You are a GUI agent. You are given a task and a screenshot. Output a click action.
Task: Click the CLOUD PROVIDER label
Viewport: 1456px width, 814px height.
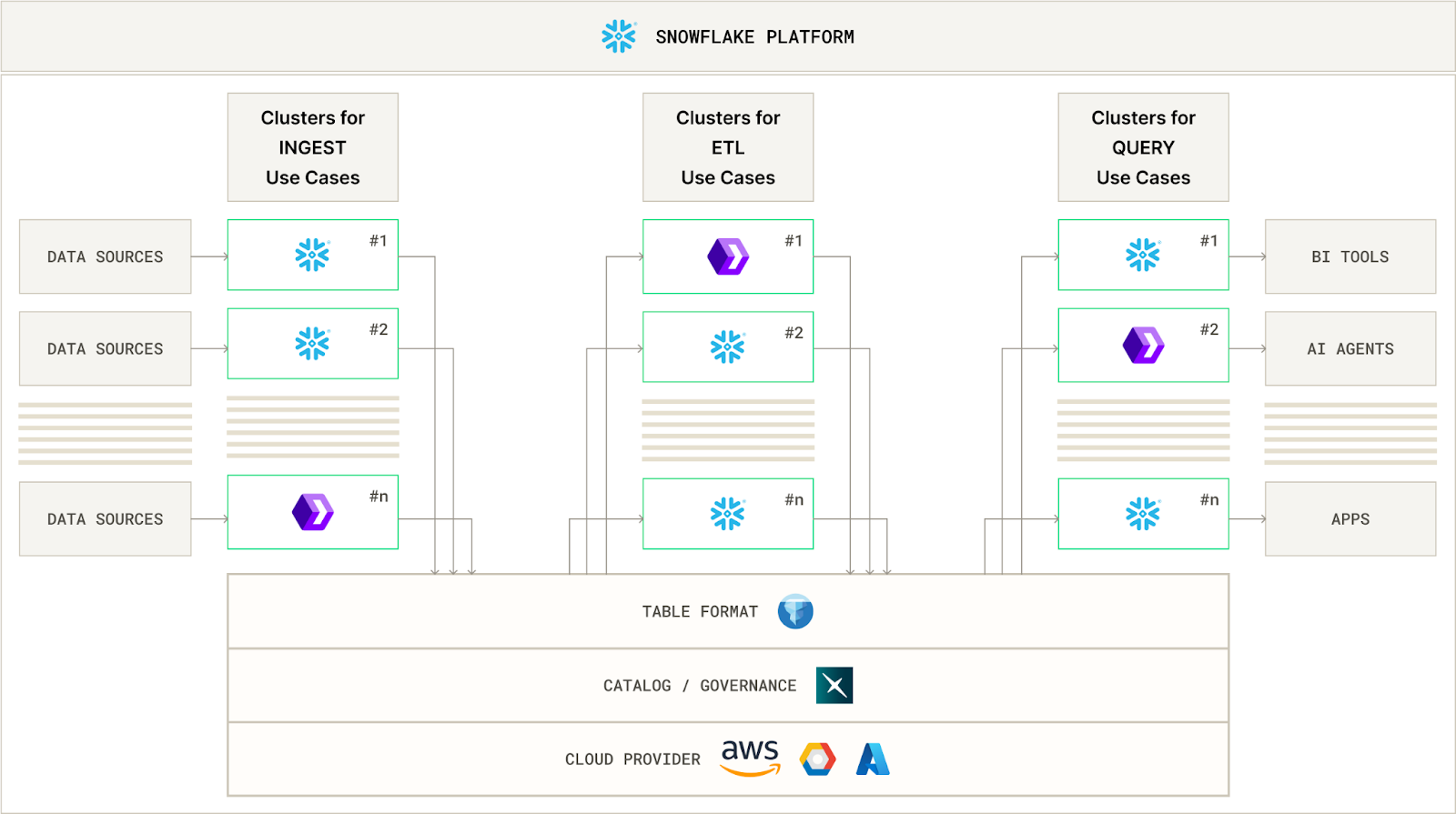[x=632, y=759]
